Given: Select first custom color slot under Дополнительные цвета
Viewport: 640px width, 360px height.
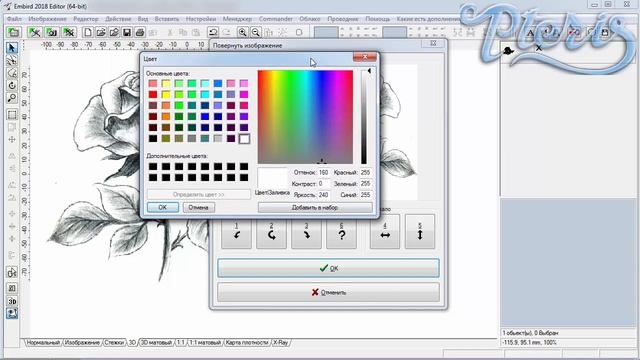Looking at the screenshot, I should (153, 166).
